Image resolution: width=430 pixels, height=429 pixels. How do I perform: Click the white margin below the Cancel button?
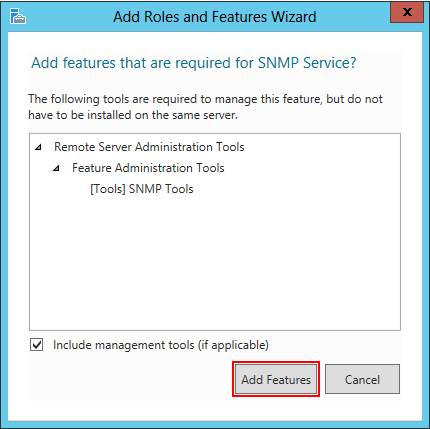coord(362,410)
